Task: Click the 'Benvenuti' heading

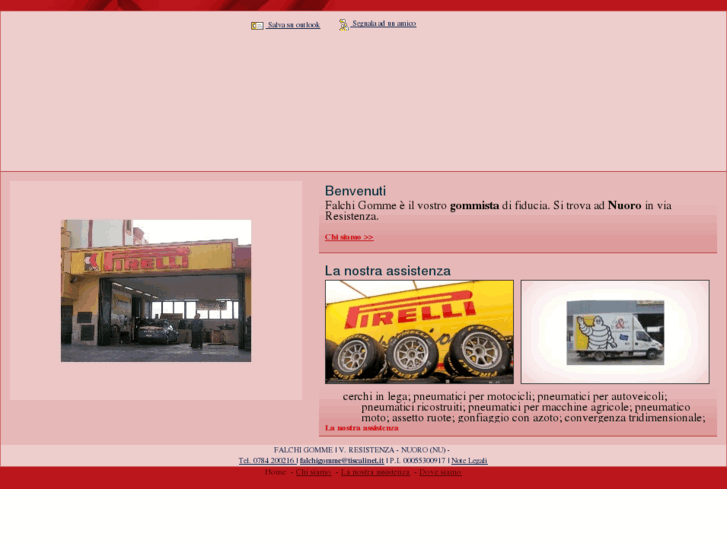Action: (355, 191)
